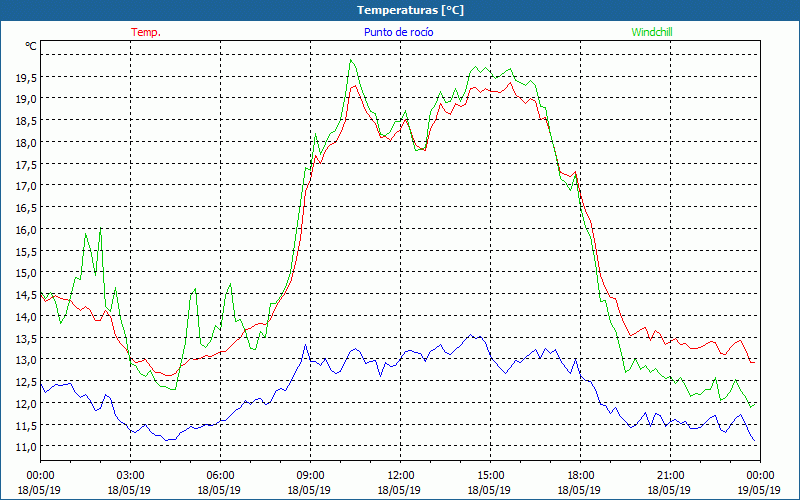Click the "21:00" time label
Viewport: 800px width, 500px height.
click(x=670, y=476)
